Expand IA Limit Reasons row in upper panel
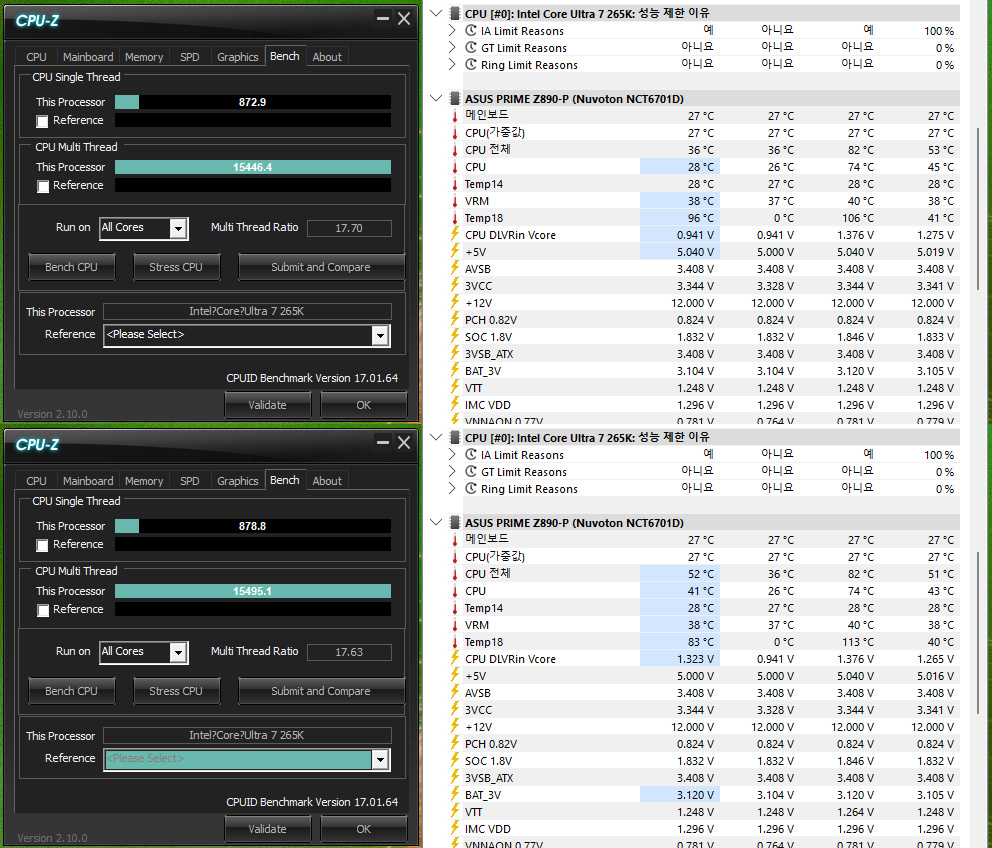Image resolution: width=992 pixels, height=848 pixels. point(452,30)
